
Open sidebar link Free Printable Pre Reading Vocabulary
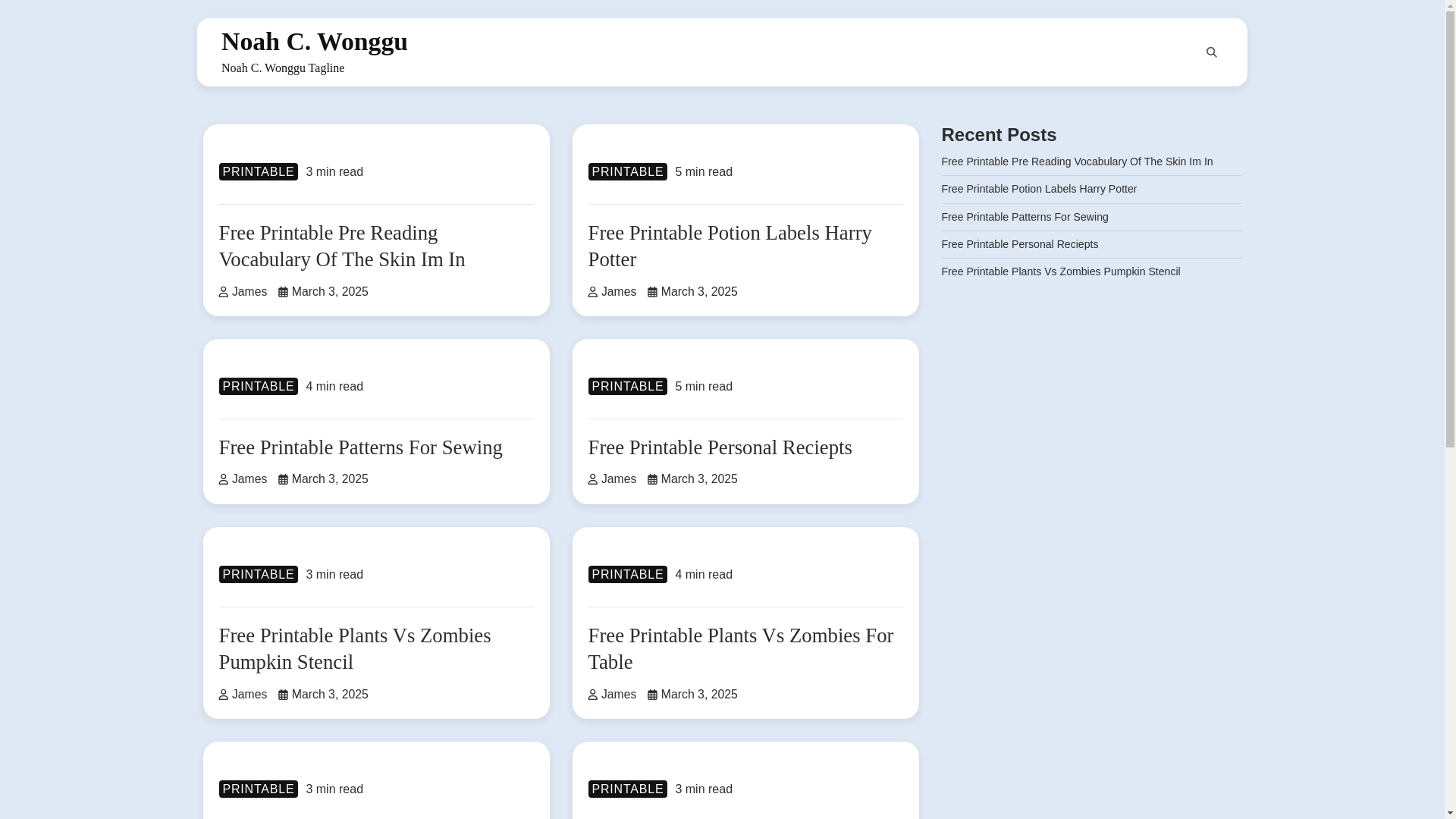point(1077,162)
